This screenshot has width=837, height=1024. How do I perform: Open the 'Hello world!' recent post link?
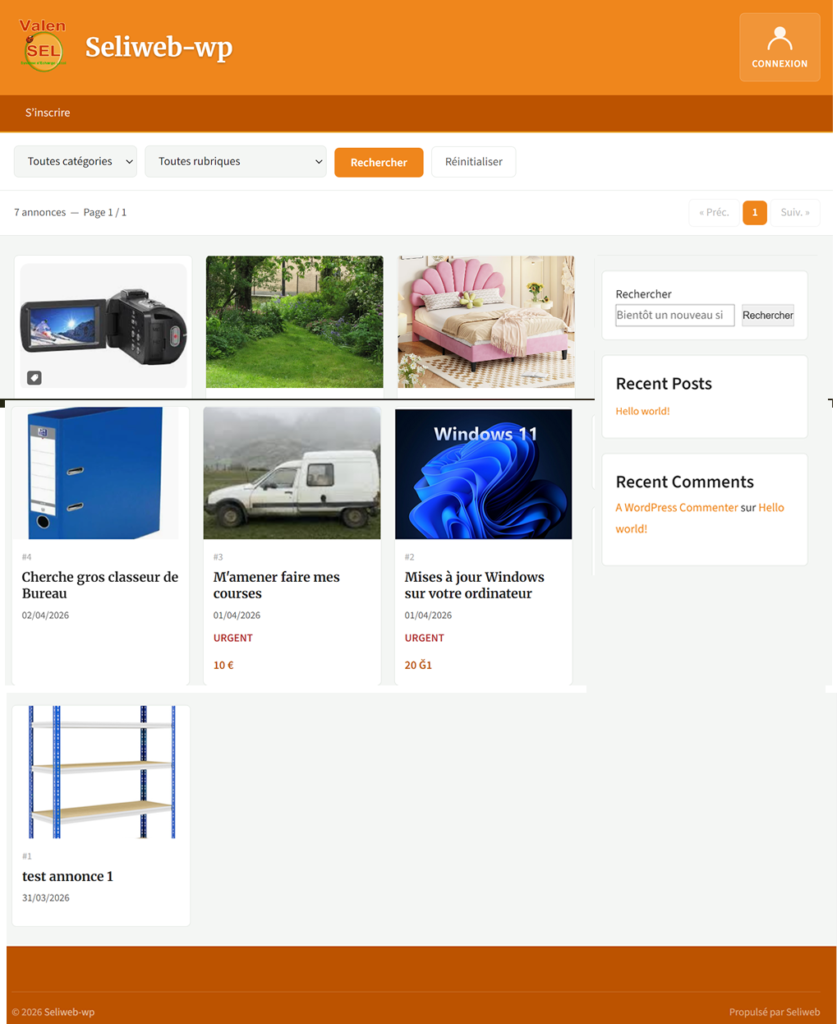pos(642,411)
